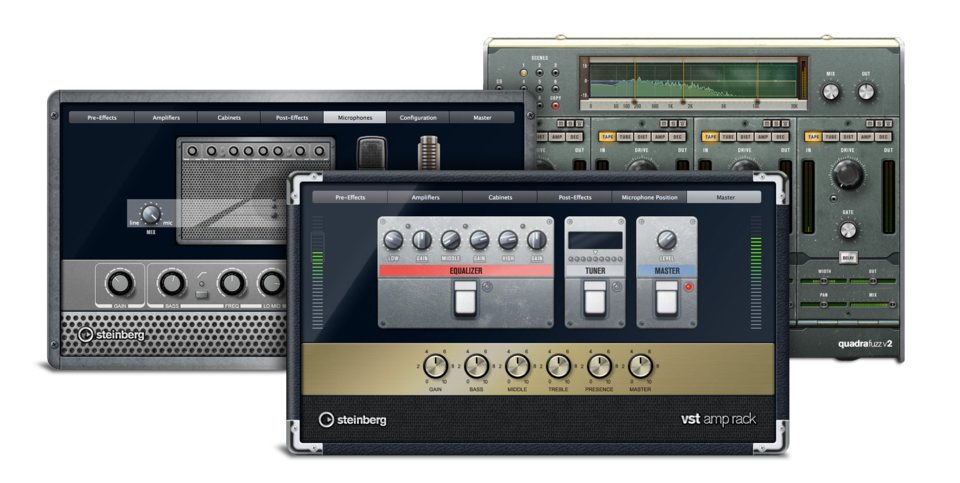Click the amp BASS knob on gold panel
Screen dimensions: 960x483
tap(476, 367)
